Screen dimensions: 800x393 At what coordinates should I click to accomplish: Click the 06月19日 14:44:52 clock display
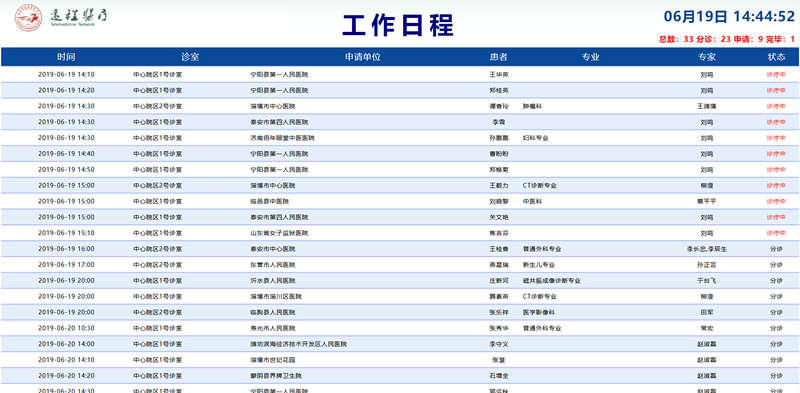tap(730, 17)
